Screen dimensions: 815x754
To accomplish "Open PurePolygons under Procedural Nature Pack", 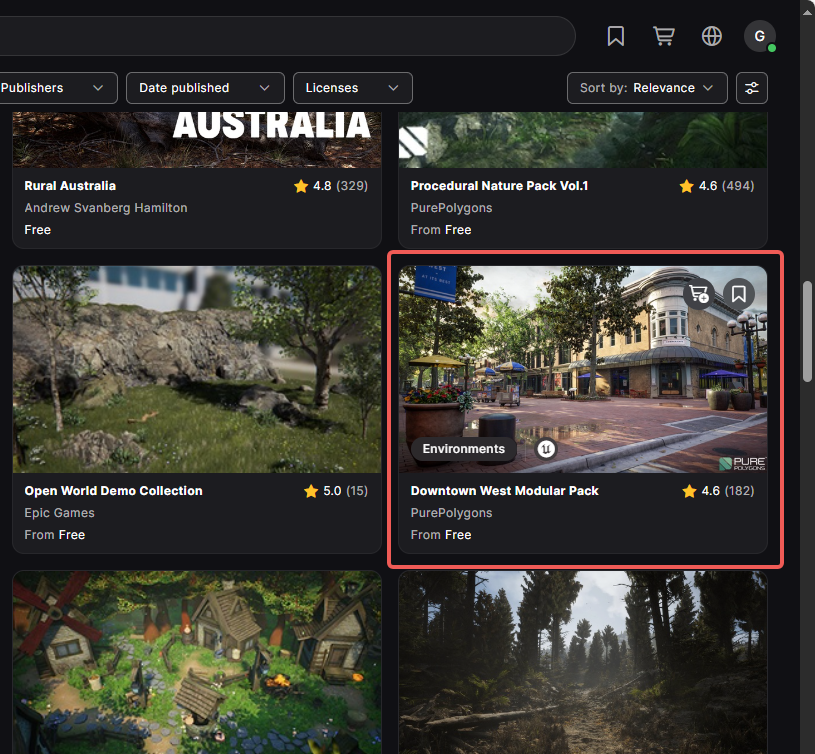I will click(451, 208).
